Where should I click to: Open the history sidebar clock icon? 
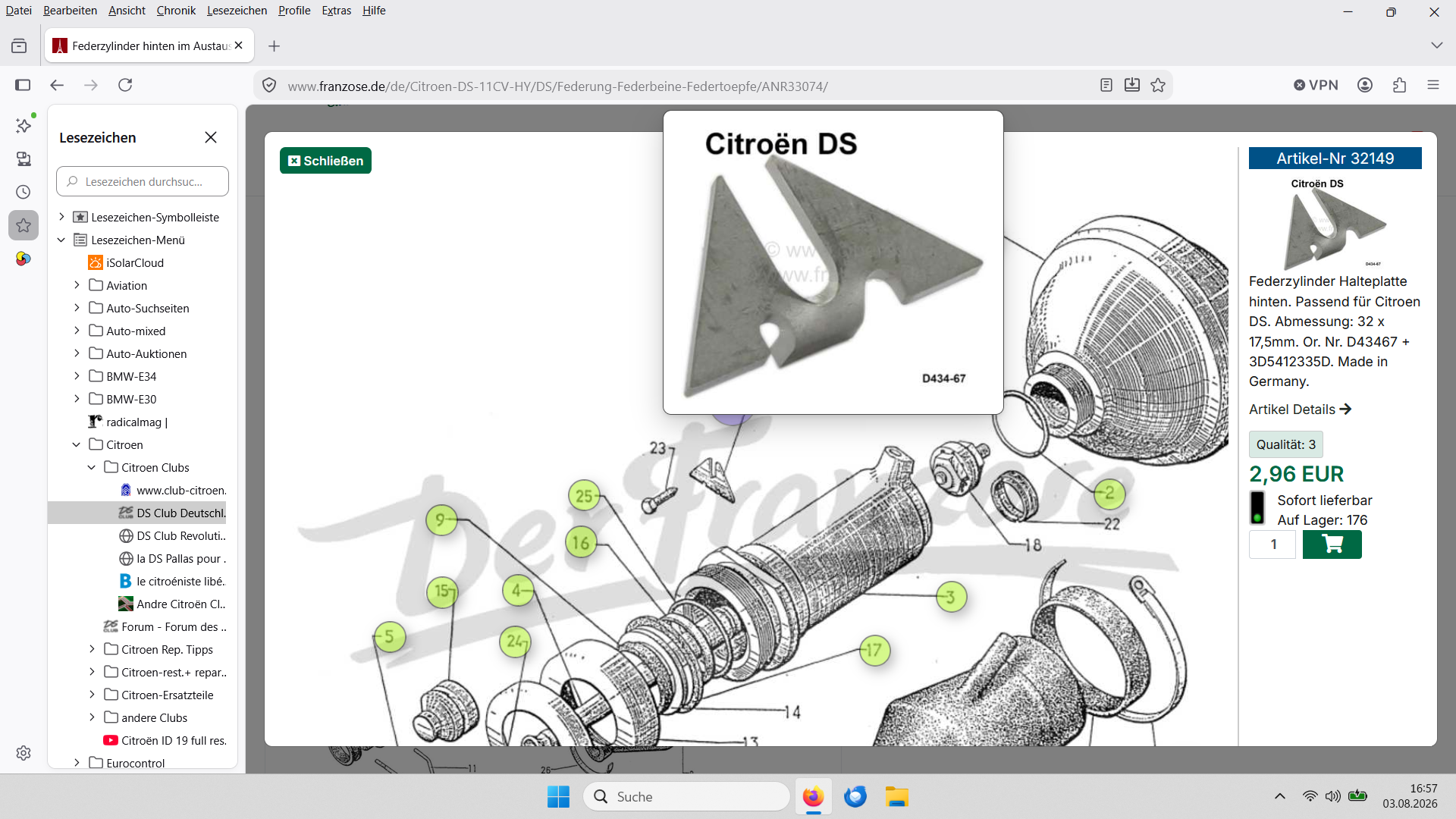[24, 192]
